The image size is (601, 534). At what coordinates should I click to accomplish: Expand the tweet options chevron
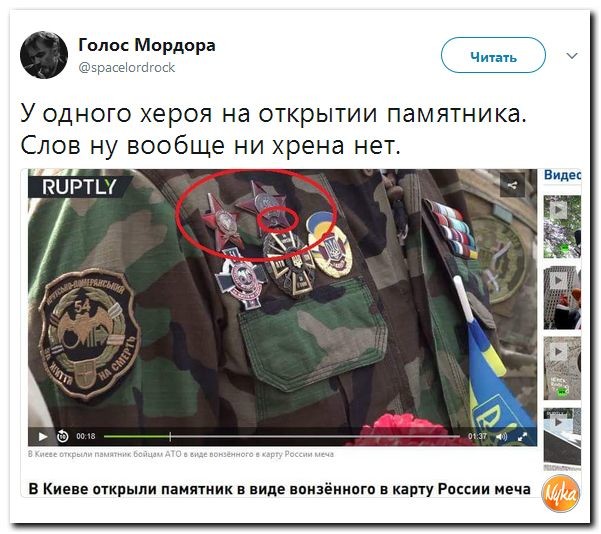coord(572,56)
